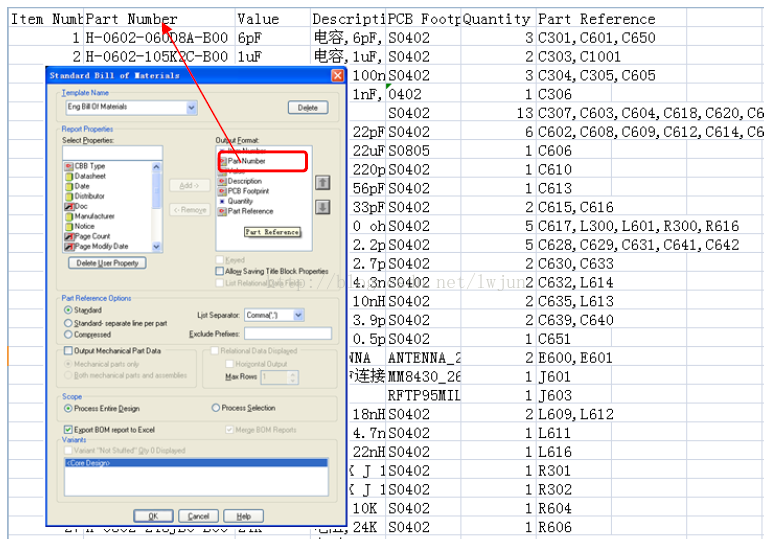Select Standard- separate line per part
The width and height of the screenshot is (772, 543).
coord(68,323)
